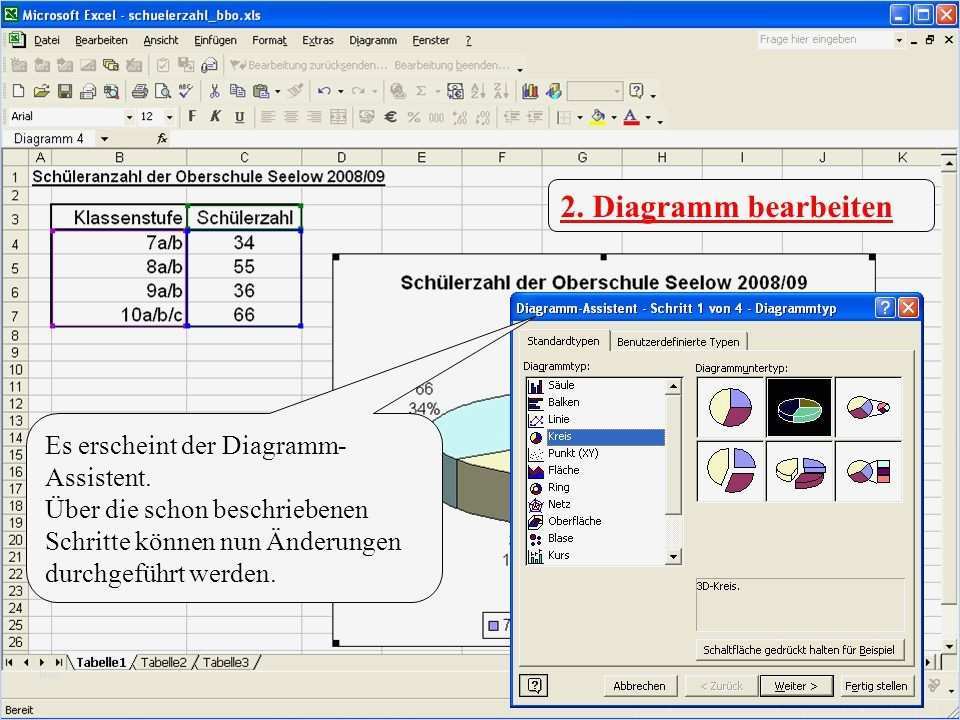The height and width of the screenshot is (720, 960).
Task: Click the 'Frage hier eingeben' help field
Action: (825, 40)
